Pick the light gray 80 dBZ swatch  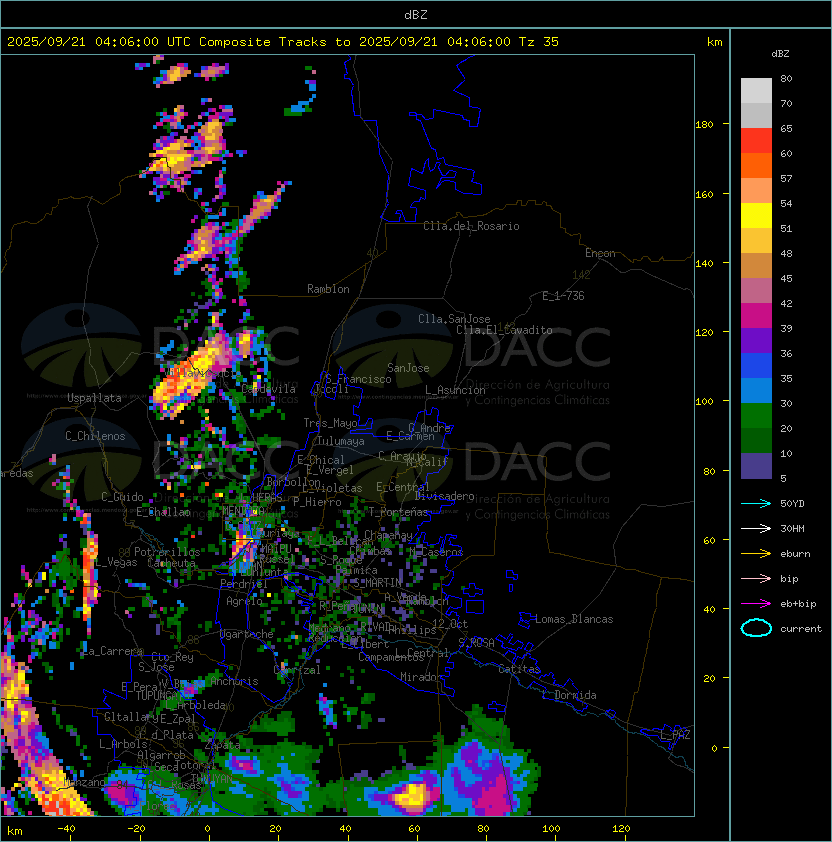tap(756, 90)
